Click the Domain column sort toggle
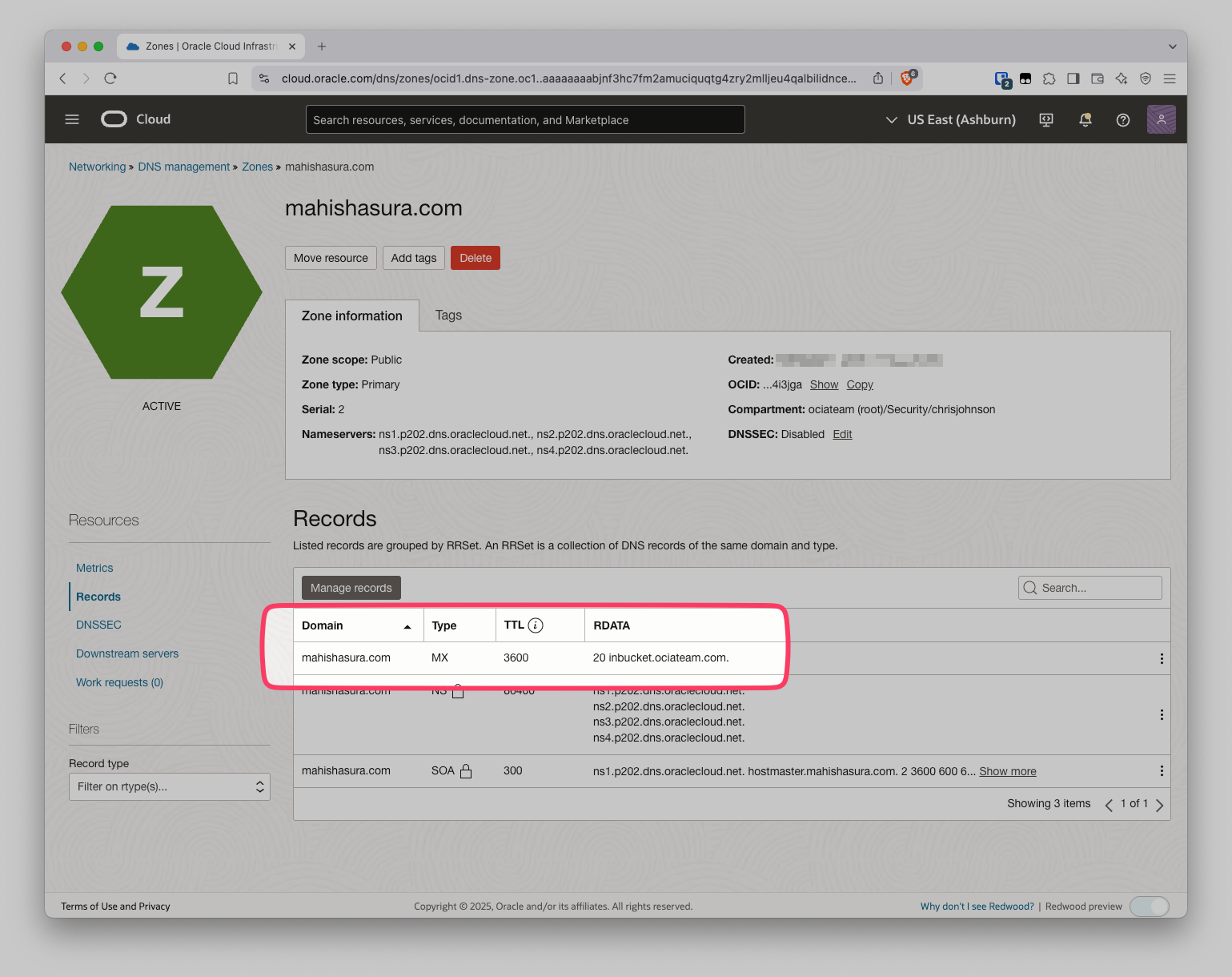1232x977 pixels. pos(407,625)
